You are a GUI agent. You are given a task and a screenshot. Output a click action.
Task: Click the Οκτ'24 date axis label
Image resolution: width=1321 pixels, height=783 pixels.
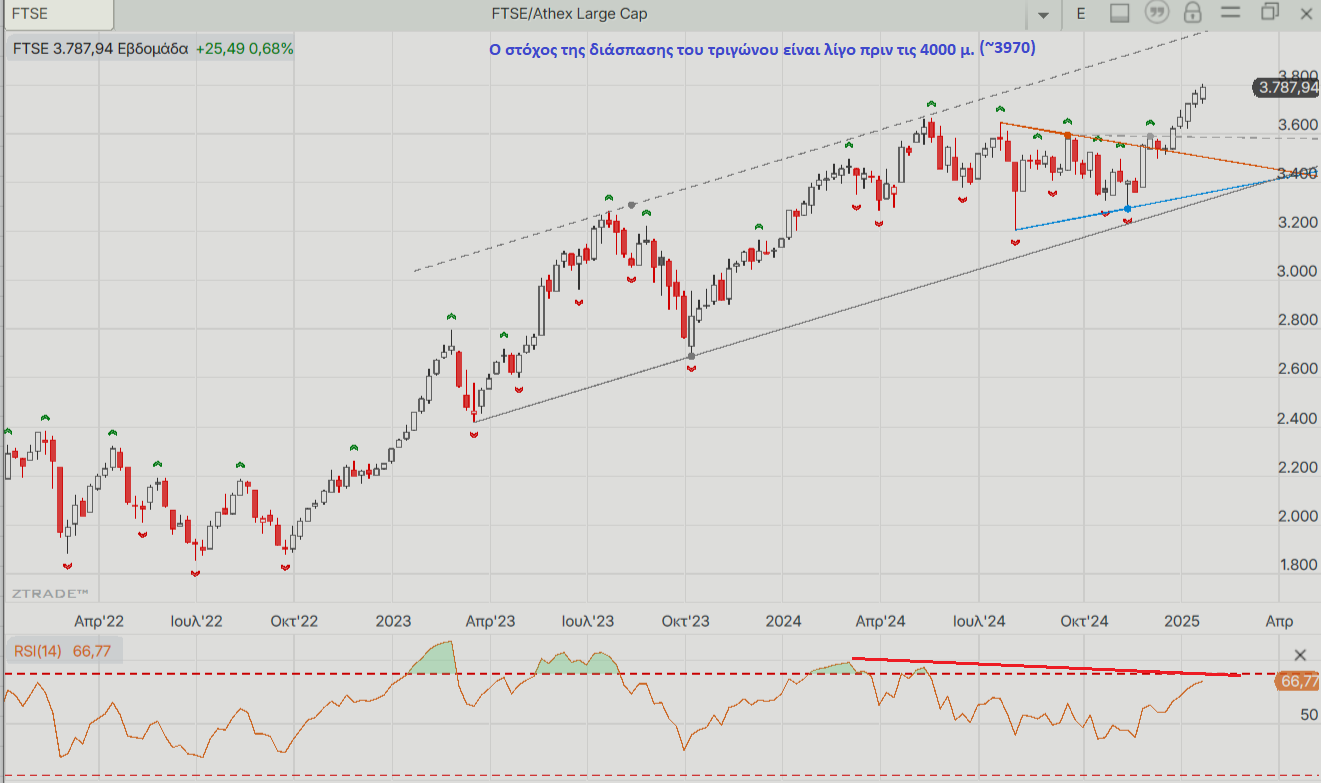pos(1085,621)
